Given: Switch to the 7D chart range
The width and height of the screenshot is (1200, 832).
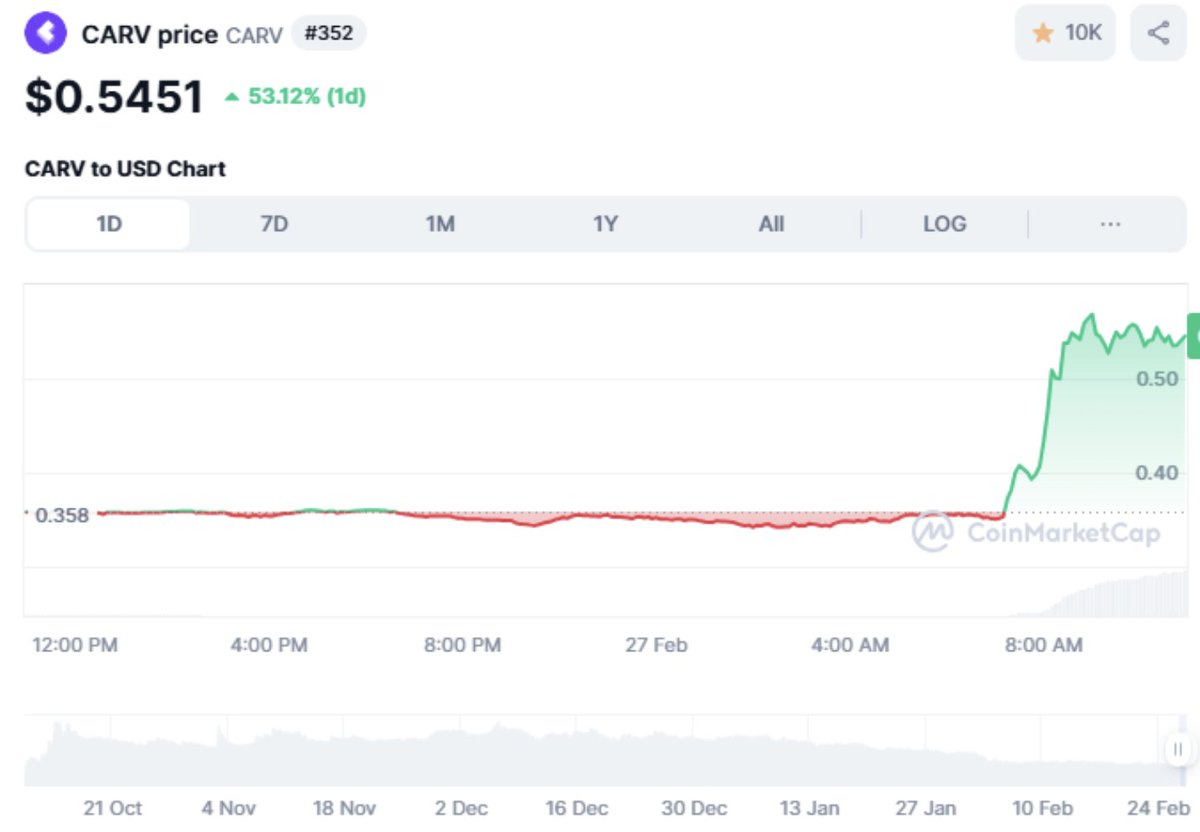Looking at the screenshot, I should point(274,224).
